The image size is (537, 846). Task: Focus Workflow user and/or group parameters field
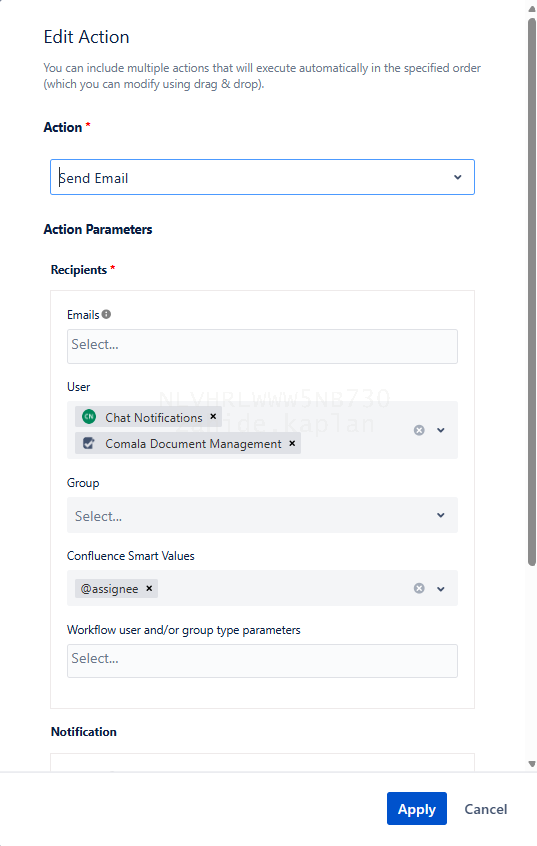[x=262, y=660]
